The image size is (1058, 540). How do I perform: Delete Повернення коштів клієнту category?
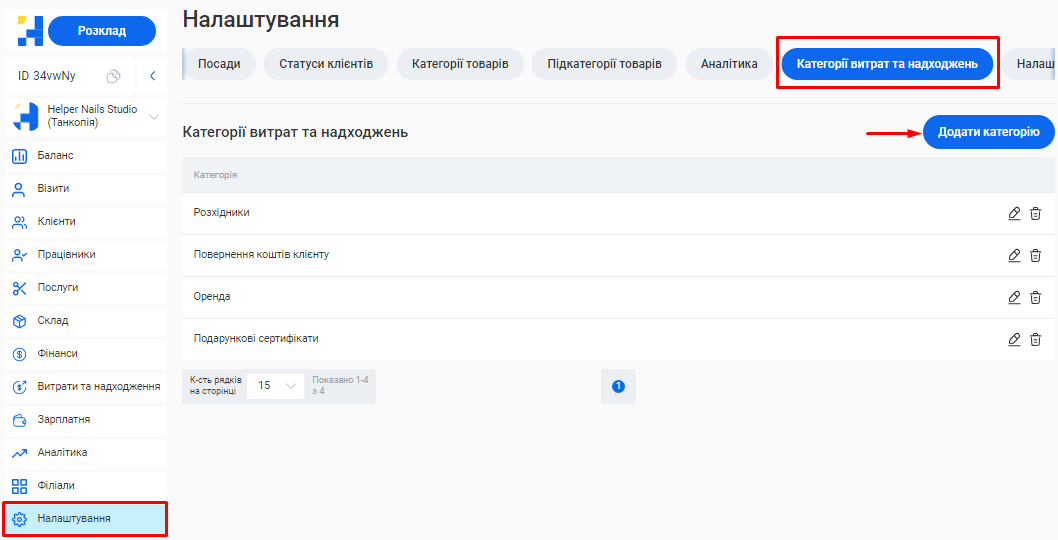click(x=1035, y=255)
